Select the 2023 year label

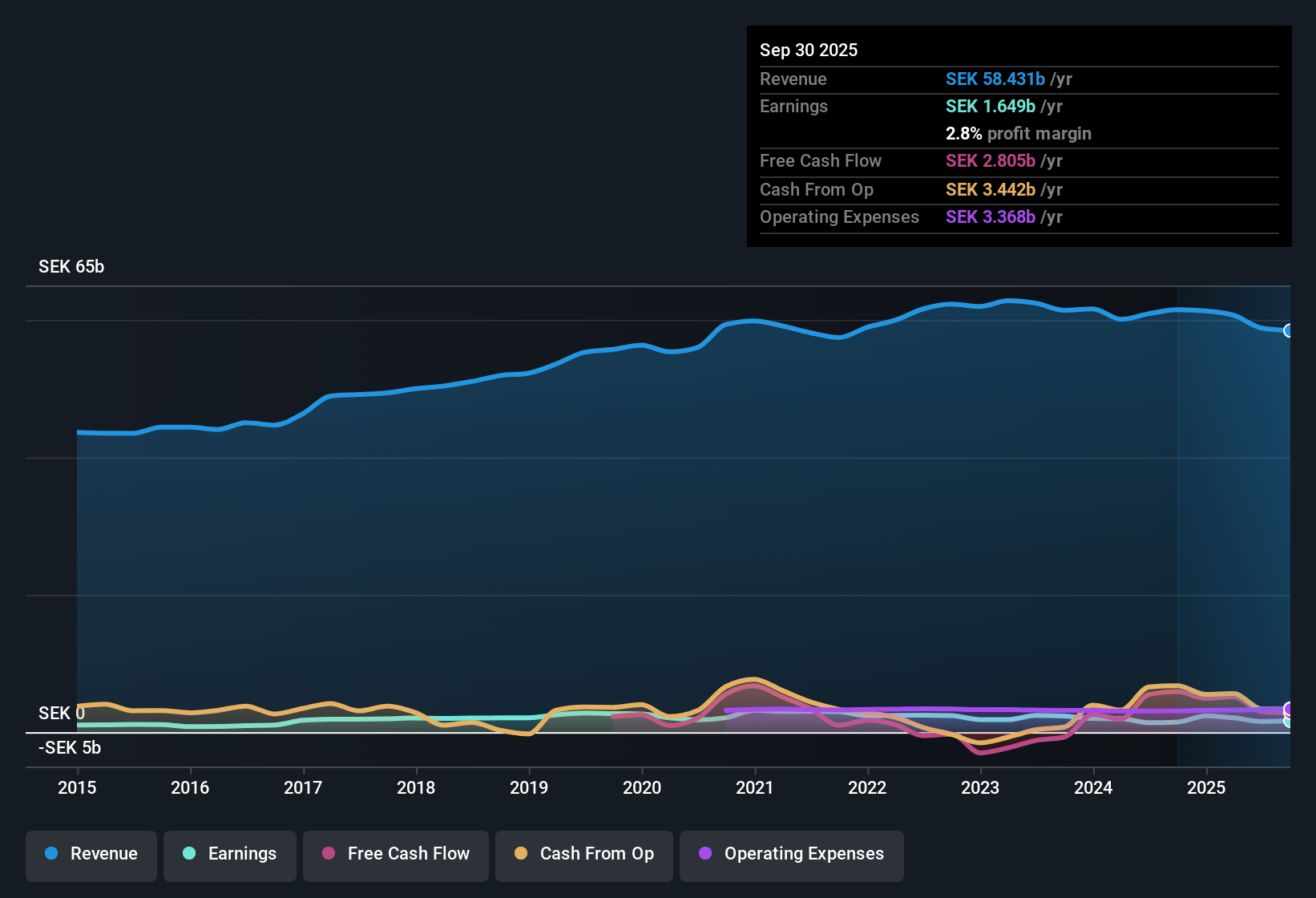[981, 788]
